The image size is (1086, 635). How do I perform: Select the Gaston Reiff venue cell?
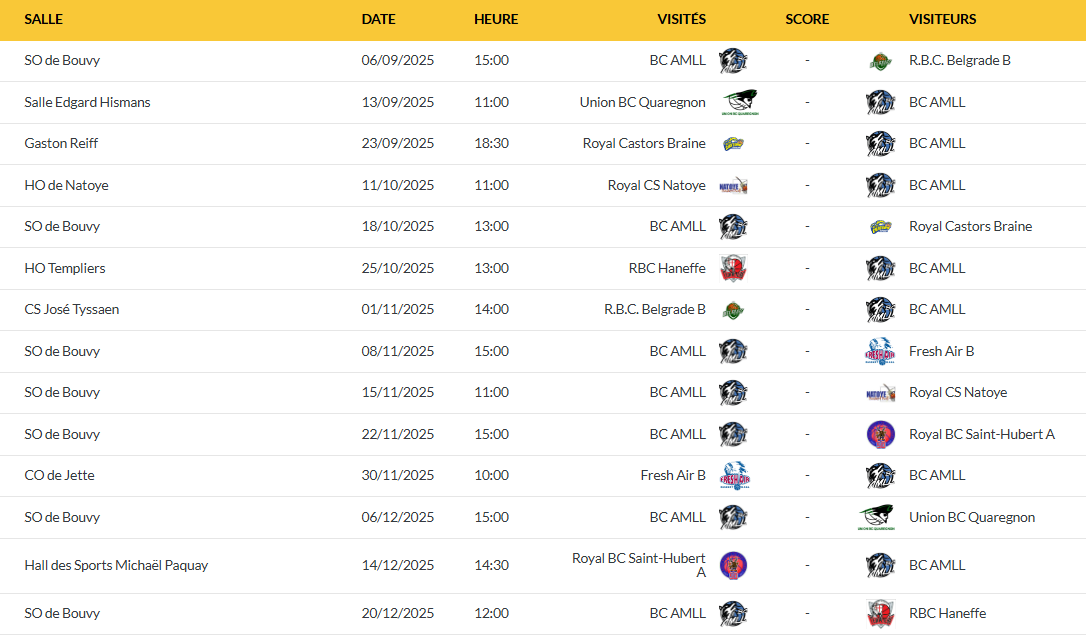click(x=61, y=143)
